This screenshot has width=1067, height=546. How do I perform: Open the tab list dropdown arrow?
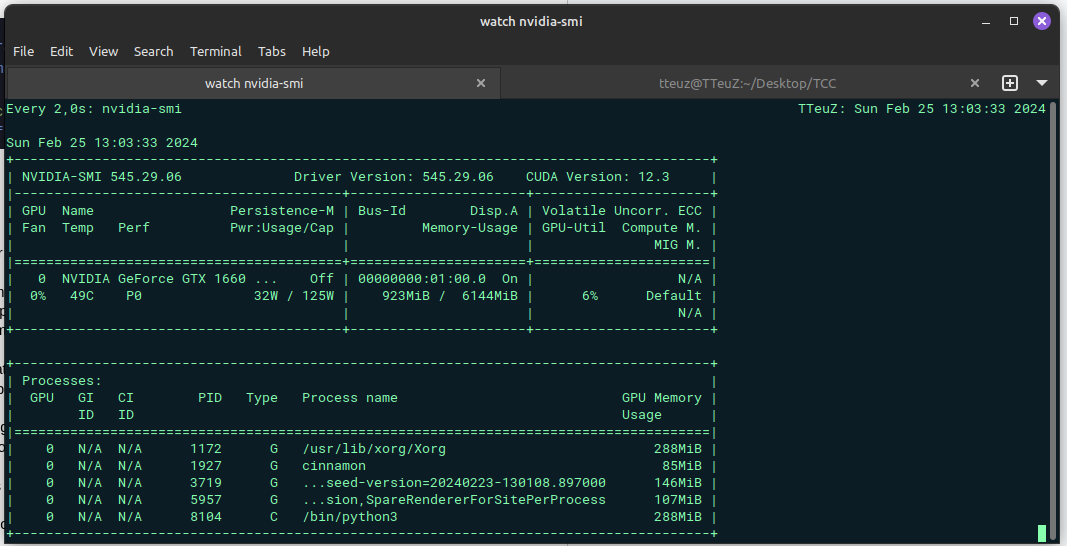click(1041, 83)
